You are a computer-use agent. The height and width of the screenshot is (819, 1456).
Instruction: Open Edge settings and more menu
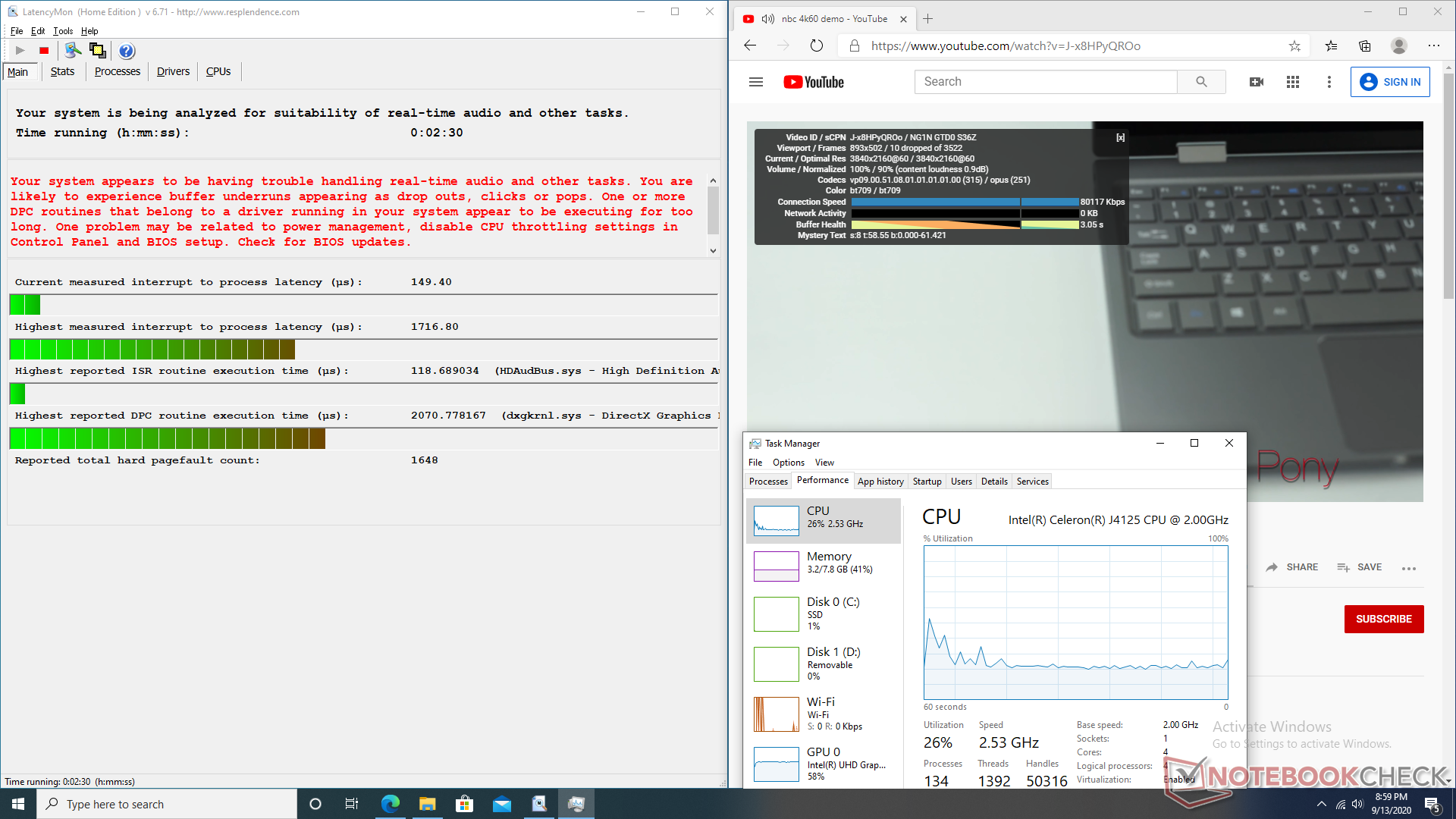[x=1433, y=45]
